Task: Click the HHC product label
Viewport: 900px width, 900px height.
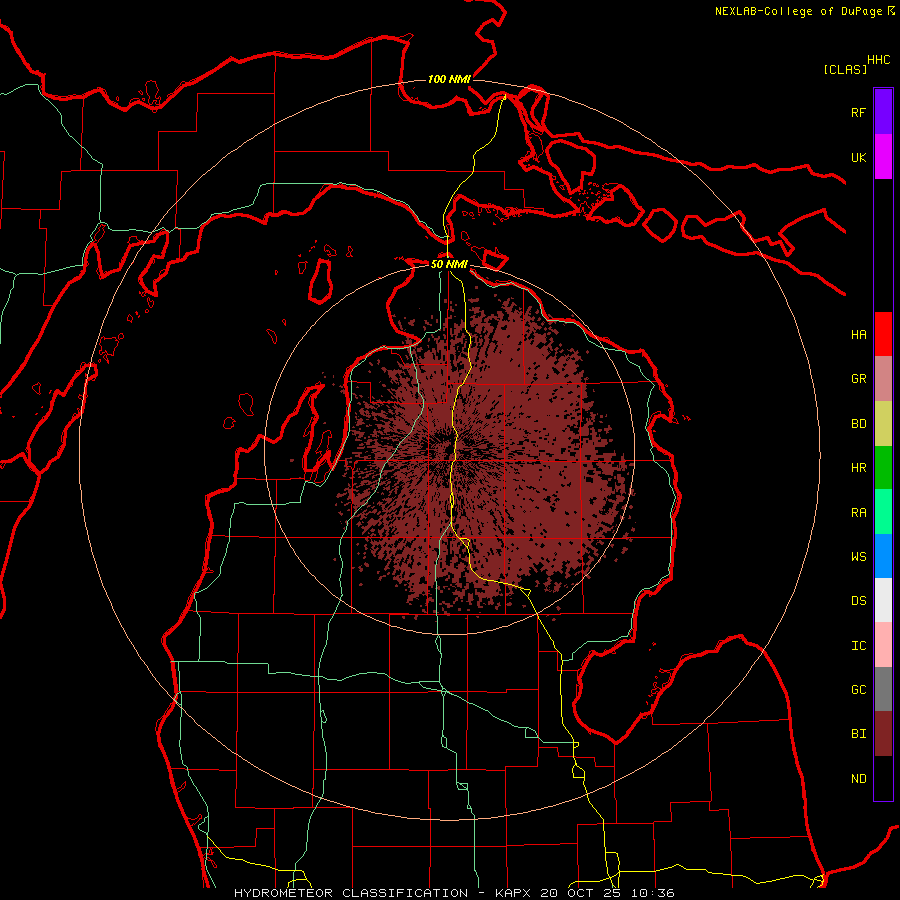Action: pyautogui.click(x=879, y=60)
